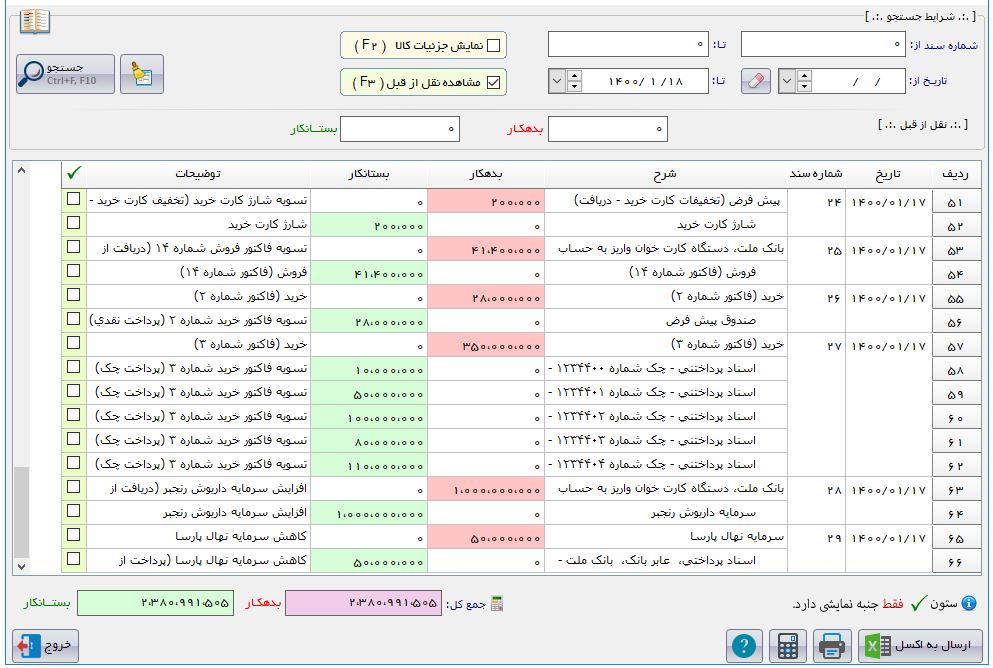Click the بستانکار column header
993x668 pixels.
(x=369, y=174)
